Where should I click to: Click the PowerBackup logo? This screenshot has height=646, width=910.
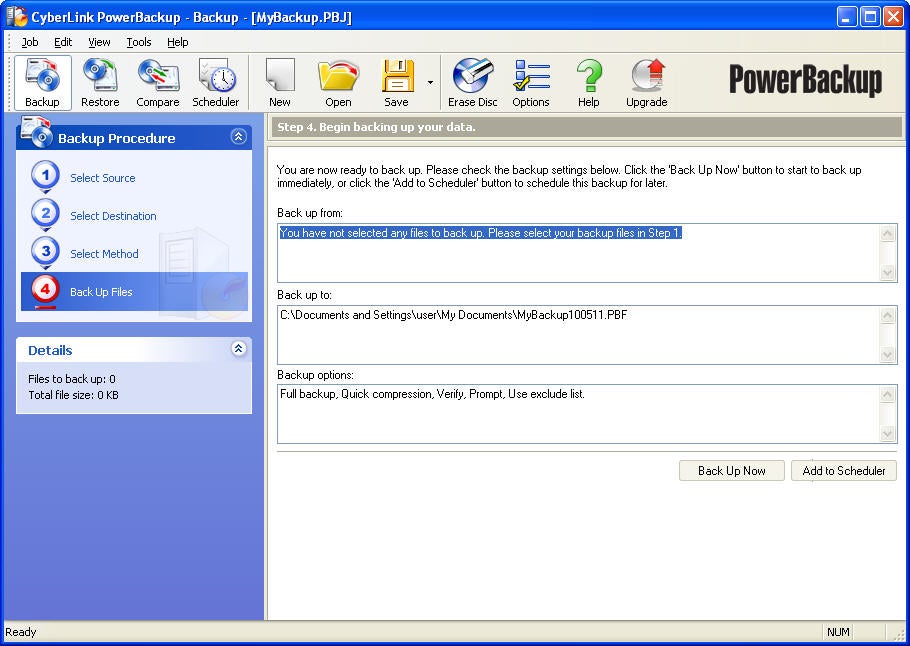tap(806, 80)
